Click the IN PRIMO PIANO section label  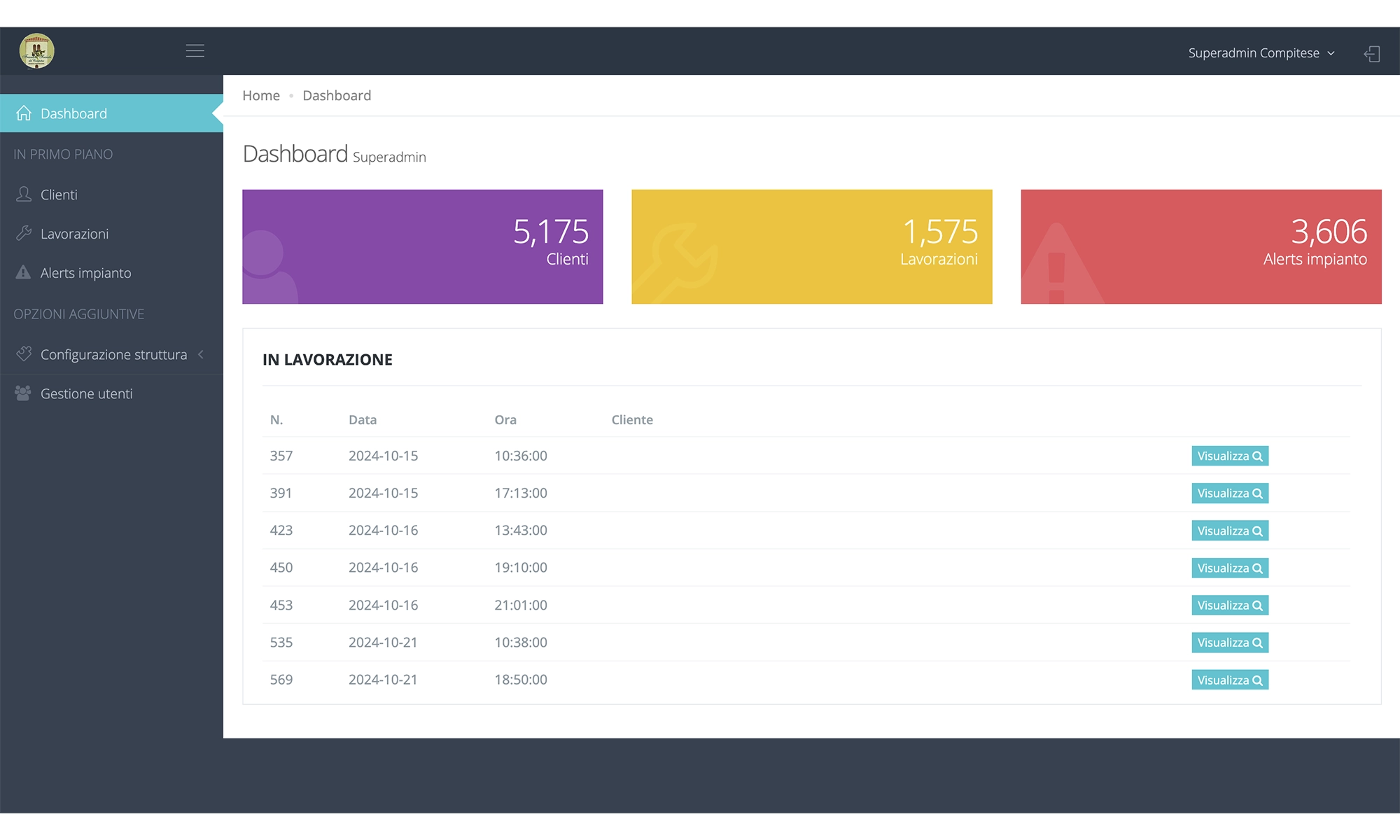point(63,154)
